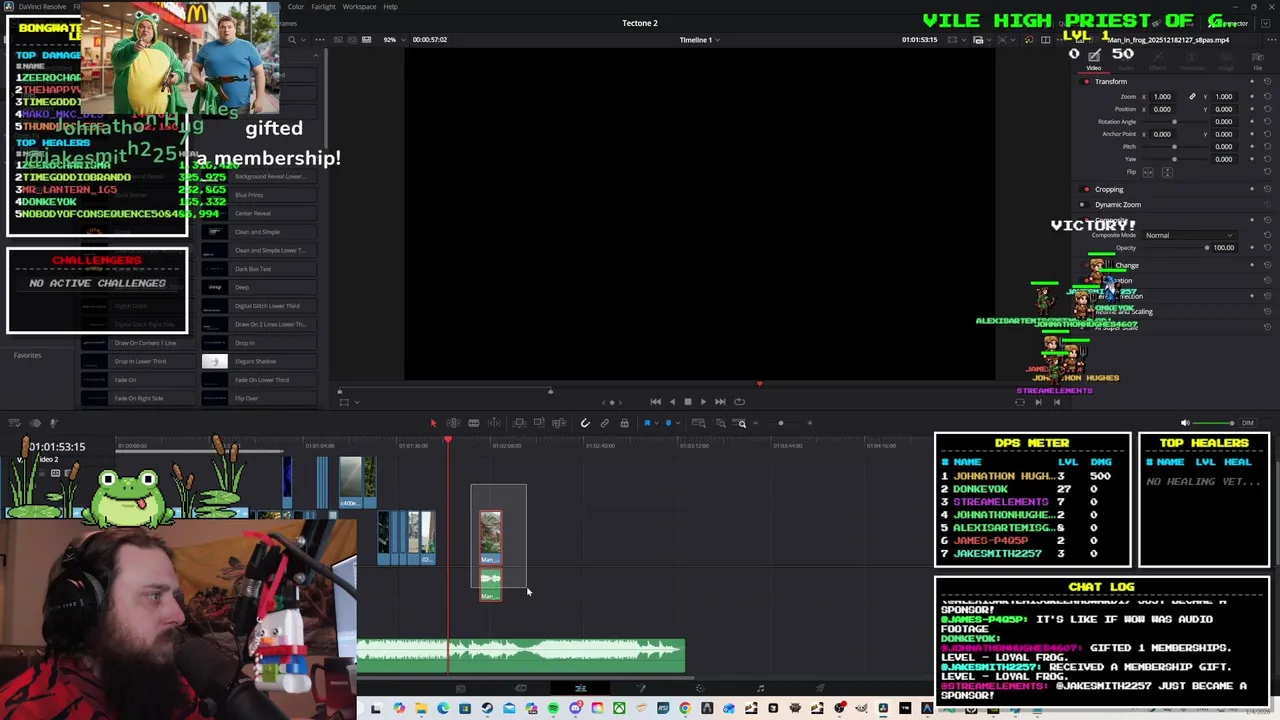Collapse the Transform section header
Viewport: 1280px width, 720px height.
pyautogui.click(x=1111, y=82)
